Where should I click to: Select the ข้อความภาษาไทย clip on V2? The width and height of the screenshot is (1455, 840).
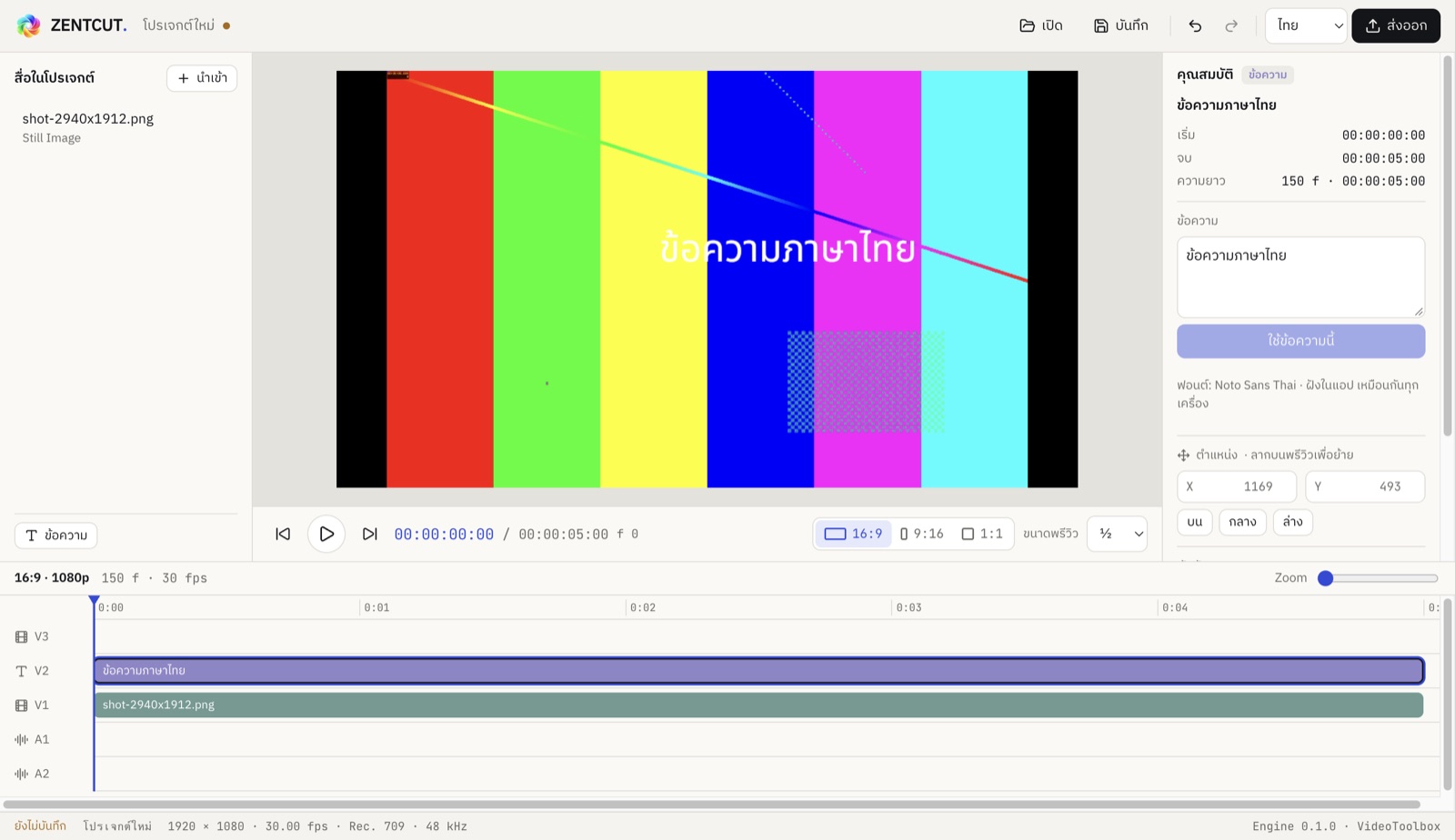(758, 671)
